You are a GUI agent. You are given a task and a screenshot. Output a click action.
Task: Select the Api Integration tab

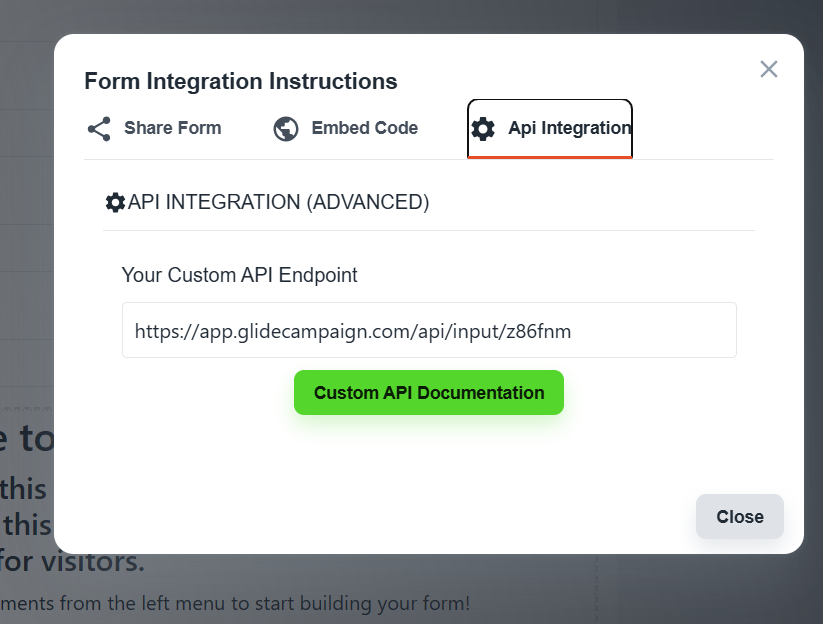pos(550,129)
